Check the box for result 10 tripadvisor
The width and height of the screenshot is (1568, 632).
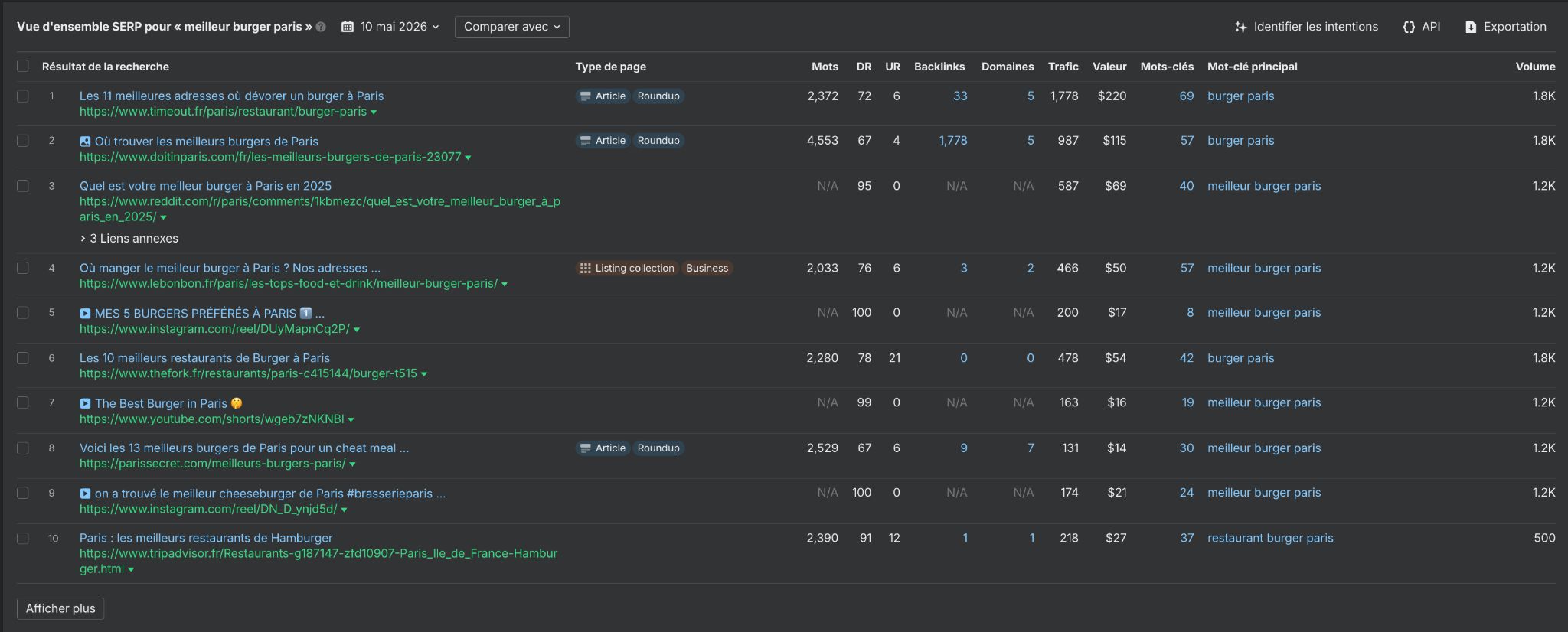(x=23, y=538)
